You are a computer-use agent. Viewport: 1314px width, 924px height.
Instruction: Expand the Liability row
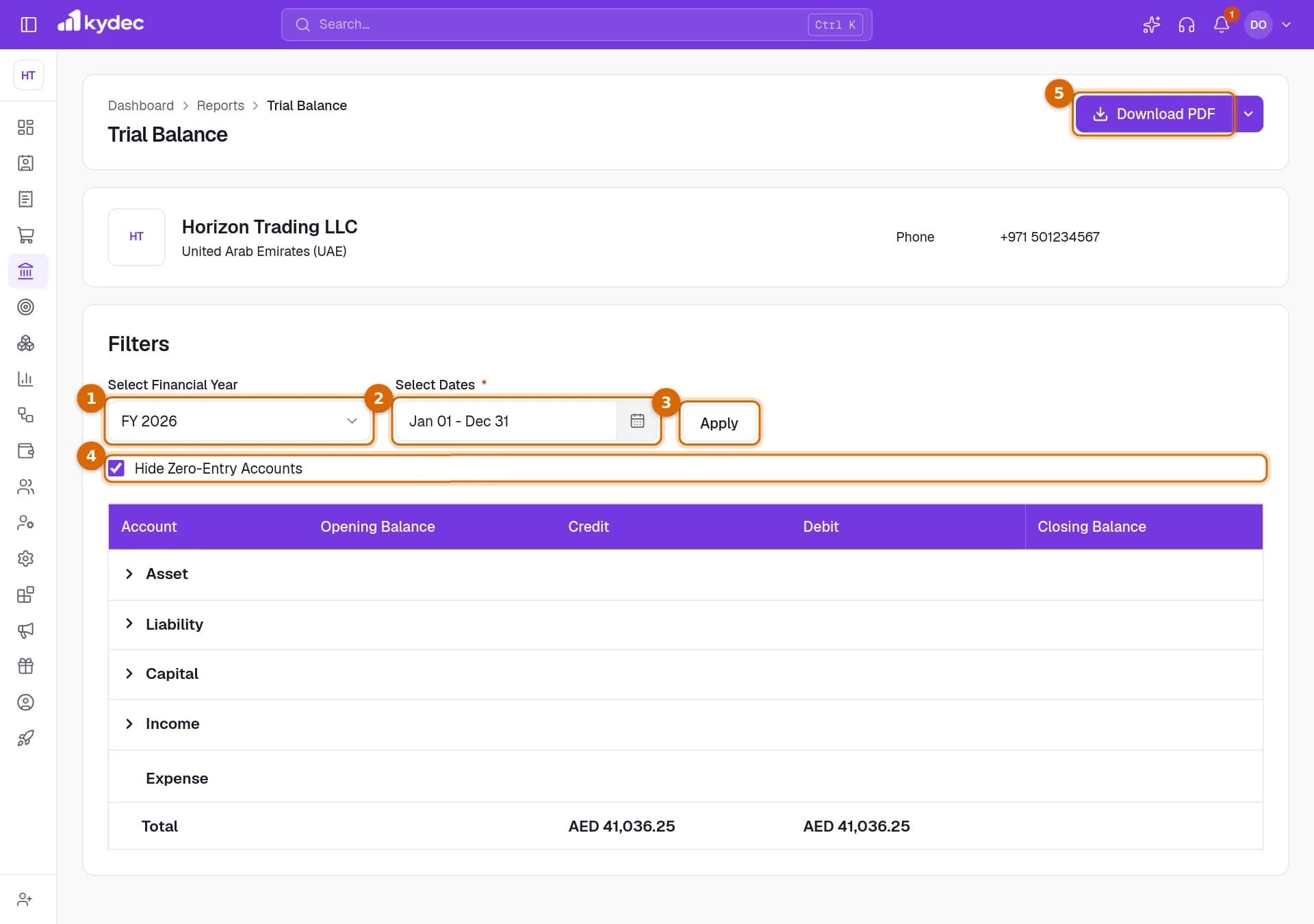pos(129,624)
